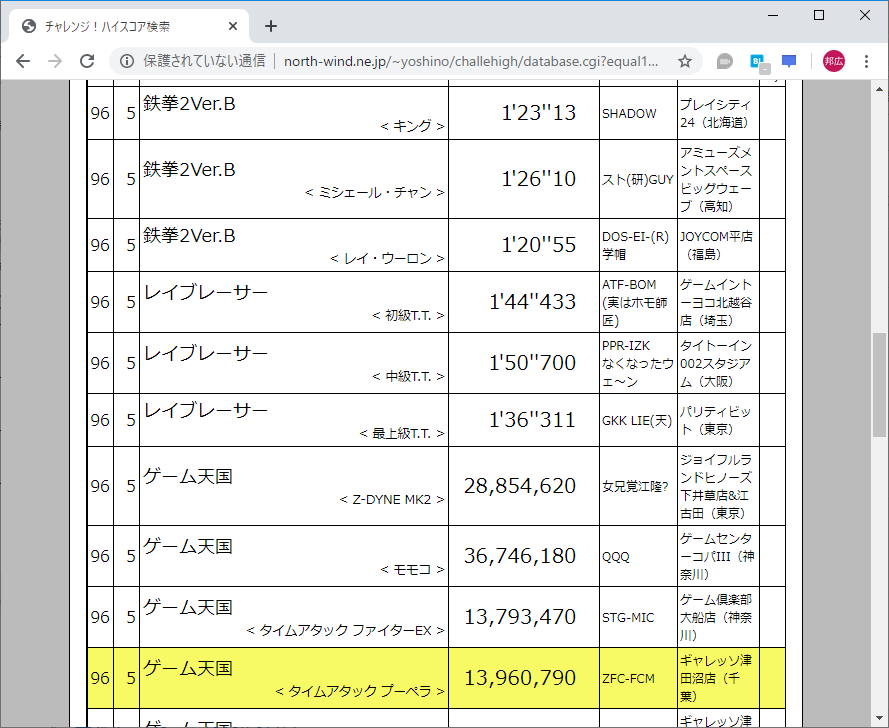Click category < レイ・ウーロン >
The image size is (889, 728).
(387, 259)
